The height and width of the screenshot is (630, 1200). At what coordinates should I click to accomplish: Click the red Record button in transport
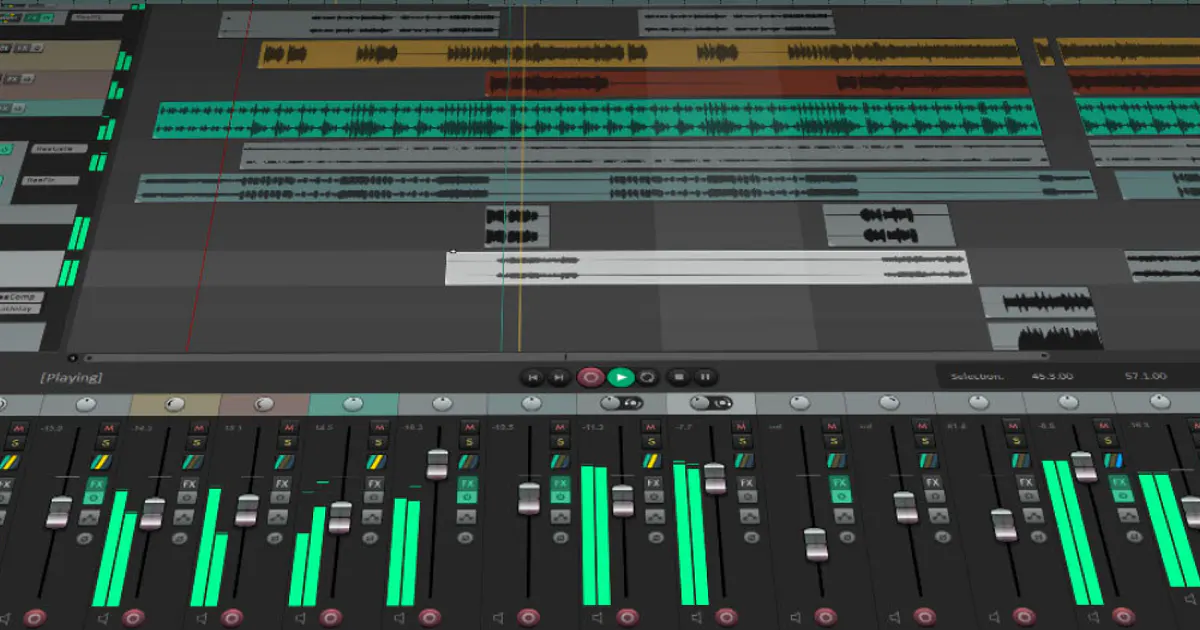click(591, 377)
